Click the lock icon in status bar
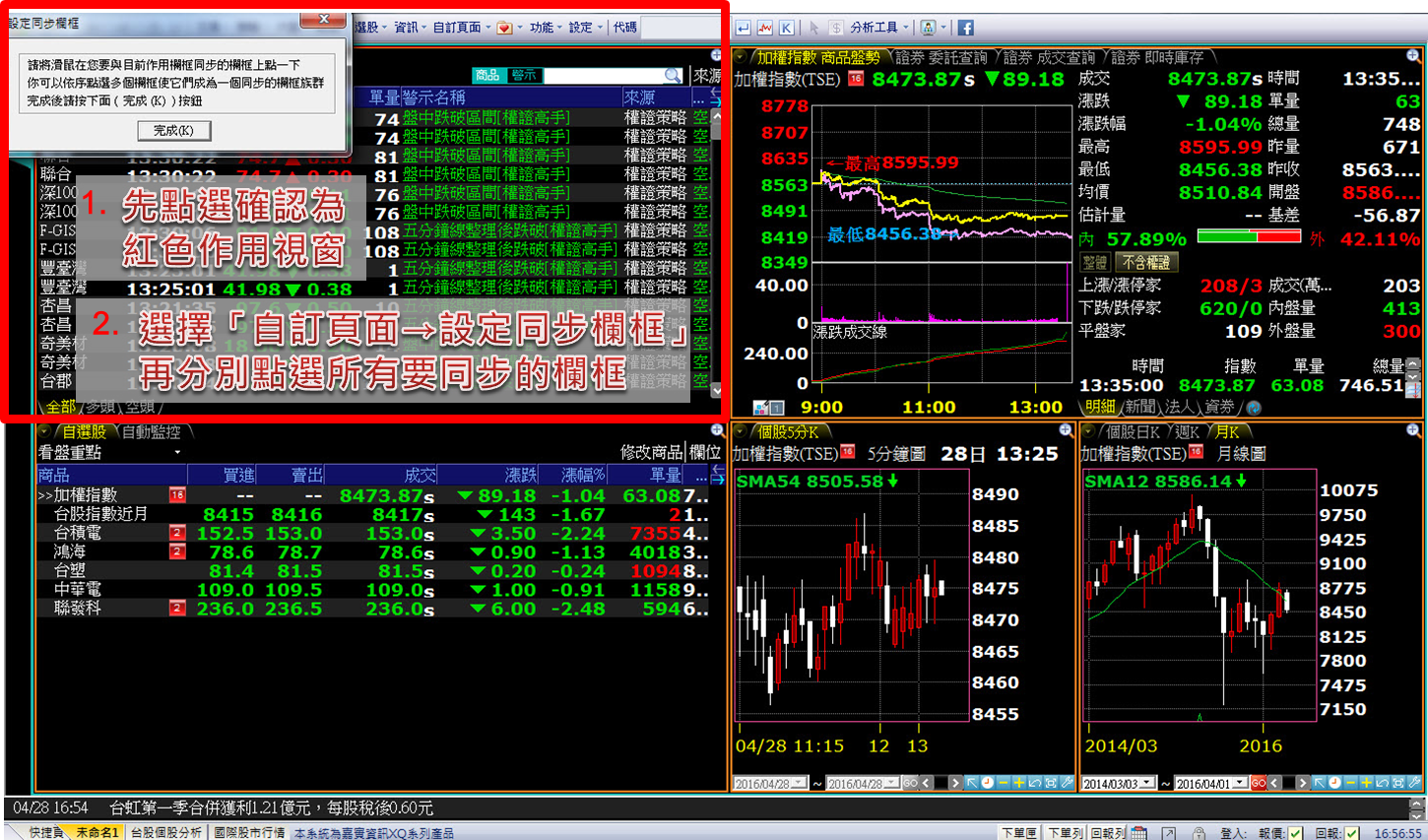 [x=1199, y=833]
